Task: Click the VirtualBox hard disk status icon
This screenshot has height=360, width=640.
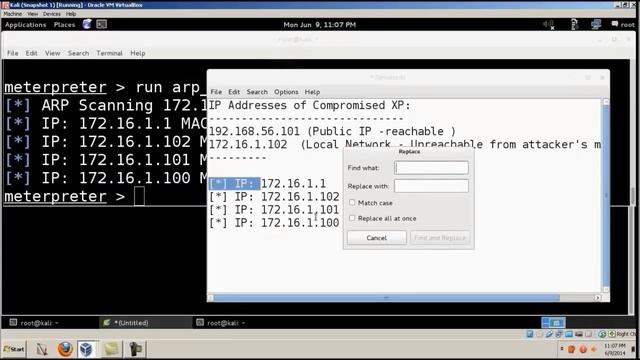Action: pyautogui.click(x=529, y=334)
